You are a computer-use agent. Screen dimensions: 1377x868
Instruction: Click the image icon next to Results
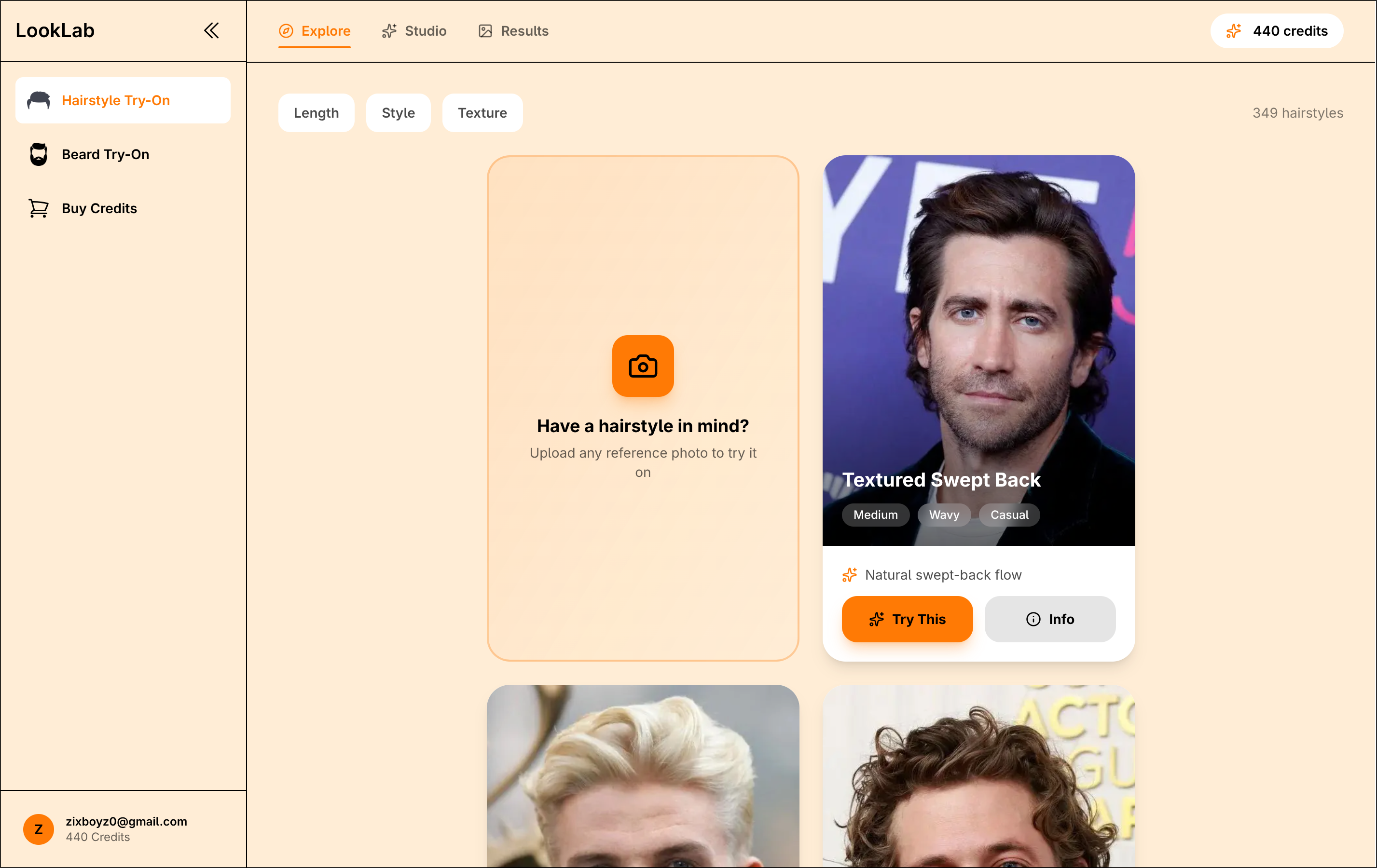point(485,31)
